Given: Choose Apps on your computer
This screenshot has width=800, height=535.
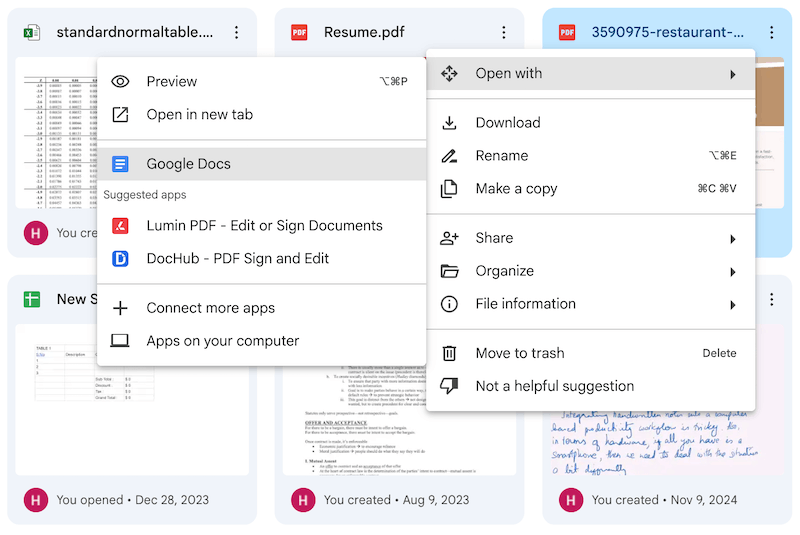Looking at the screenshot, I should (261, 341).
